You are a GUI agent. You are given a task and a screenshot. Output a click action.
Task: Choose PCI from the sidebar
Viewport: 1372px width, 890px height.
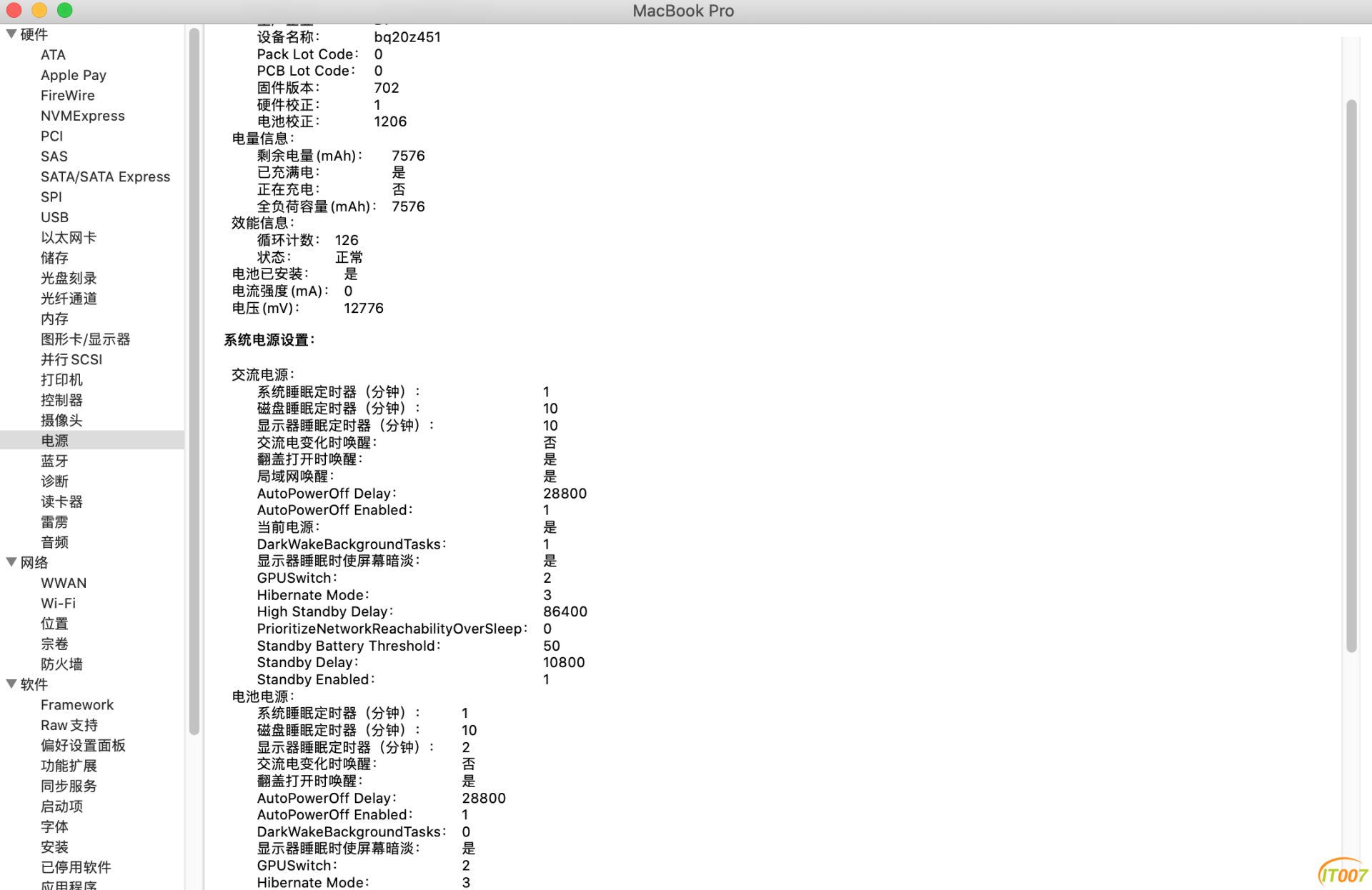(51, 136)
